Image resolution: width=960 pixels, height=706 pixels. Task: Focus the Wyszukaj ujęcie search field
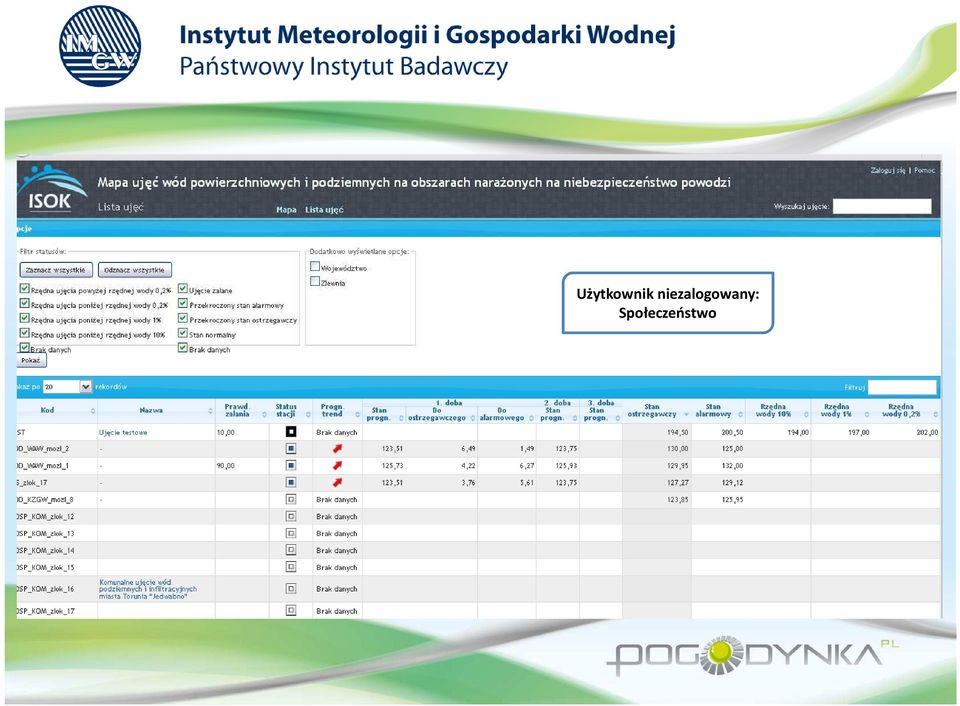882,206
